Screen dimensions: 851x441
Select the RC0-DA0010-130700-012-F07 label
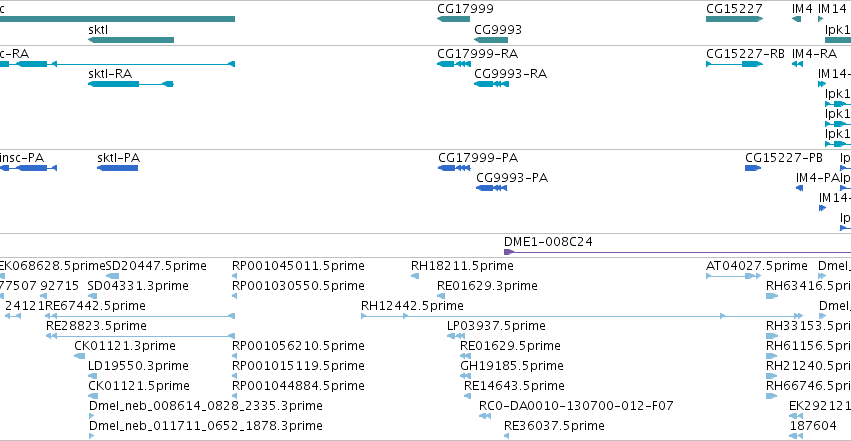(576, 406)
